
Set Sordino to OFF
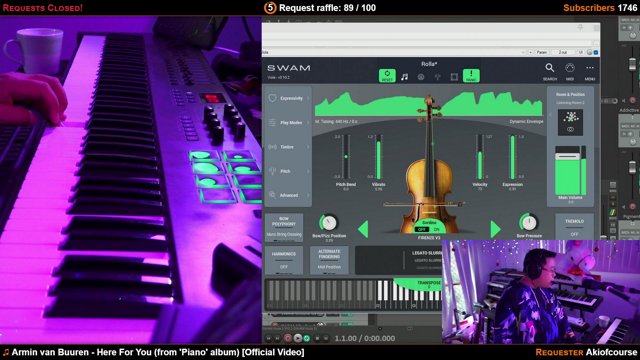pos(422,229)
